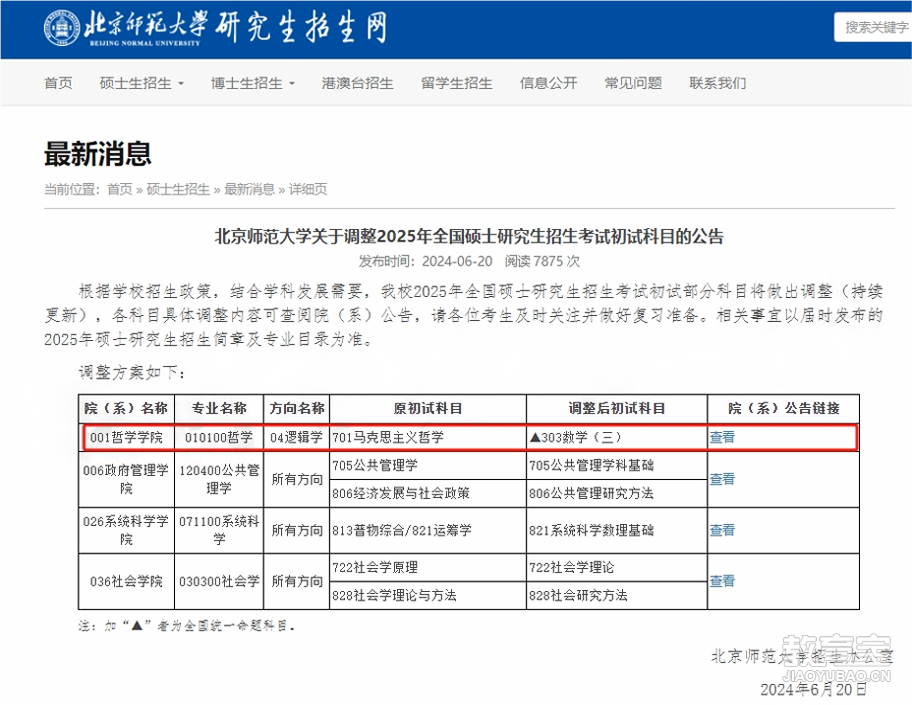Select the 030300社会学 cell
This screenshot has width=912, height=705.
point(219,581)
